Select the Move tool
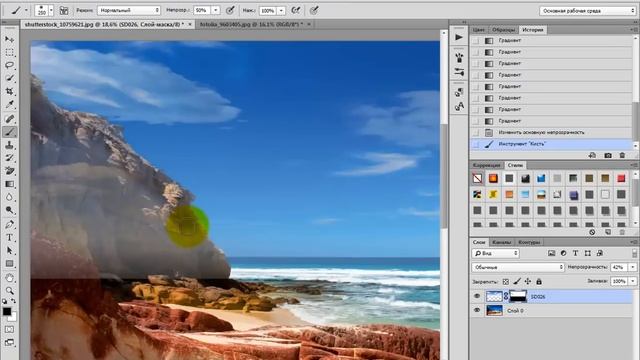The height and width of the screenshot is (360, 640). tap(9, 39)
